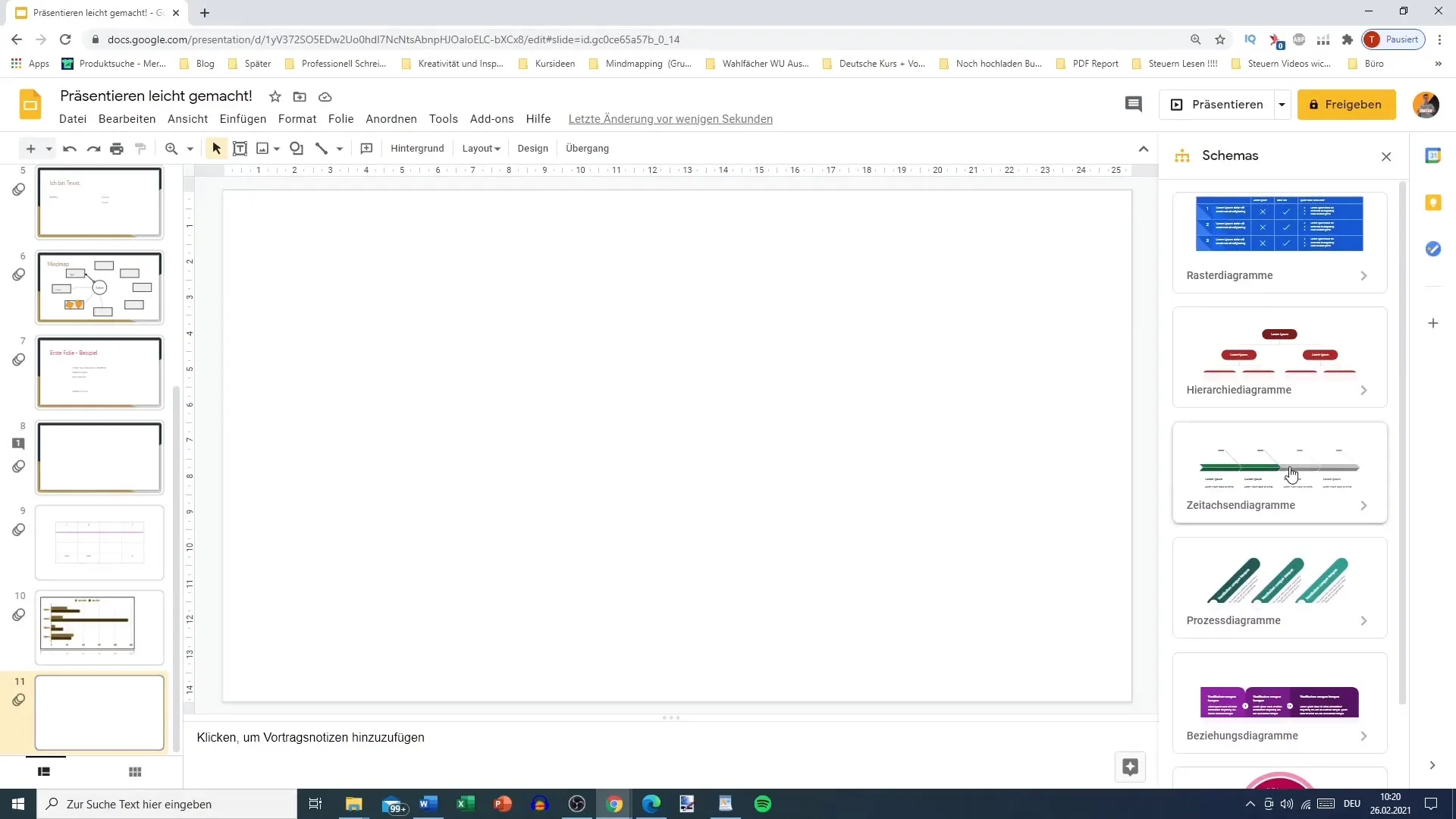
Task: Open the last change history link
Action: click(x=670, y=119)
